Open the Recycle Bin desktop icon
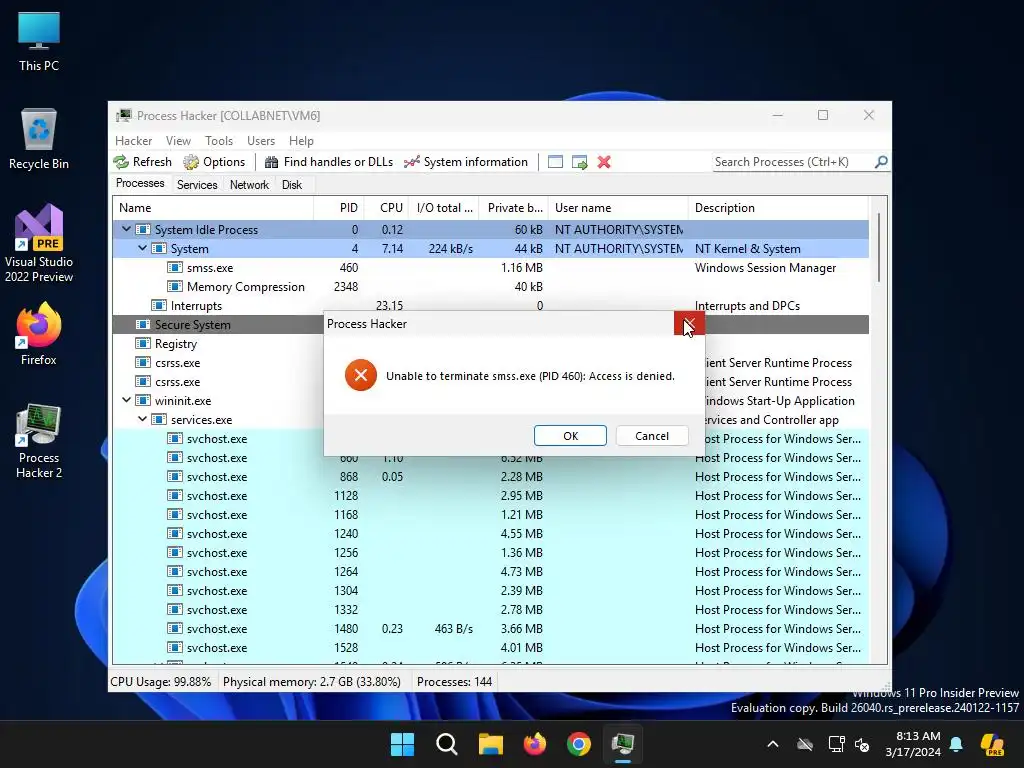Screen dimensions: 1024x768 tap(39, 139)
